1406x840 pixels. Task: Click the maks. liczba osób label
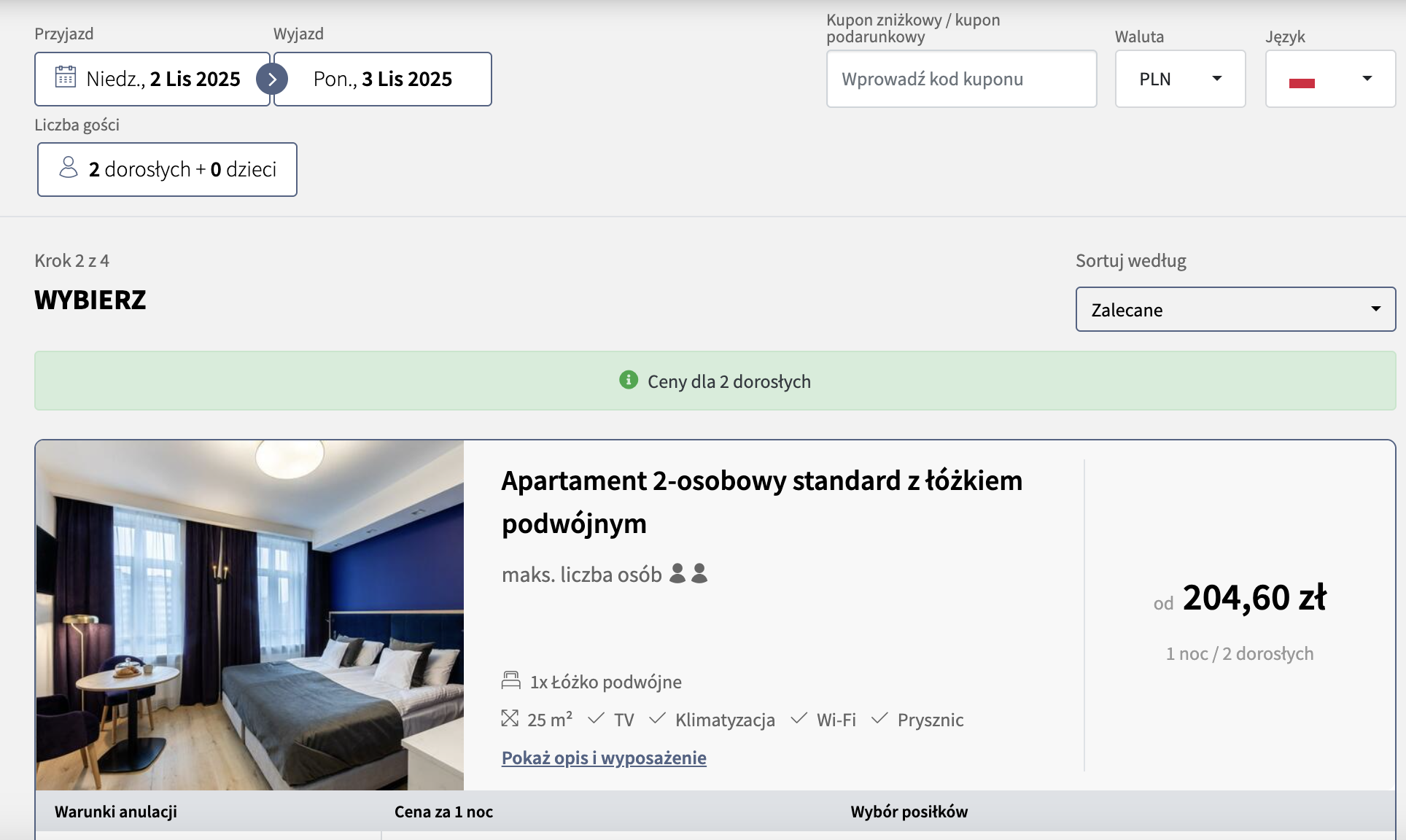coord(582,575)
